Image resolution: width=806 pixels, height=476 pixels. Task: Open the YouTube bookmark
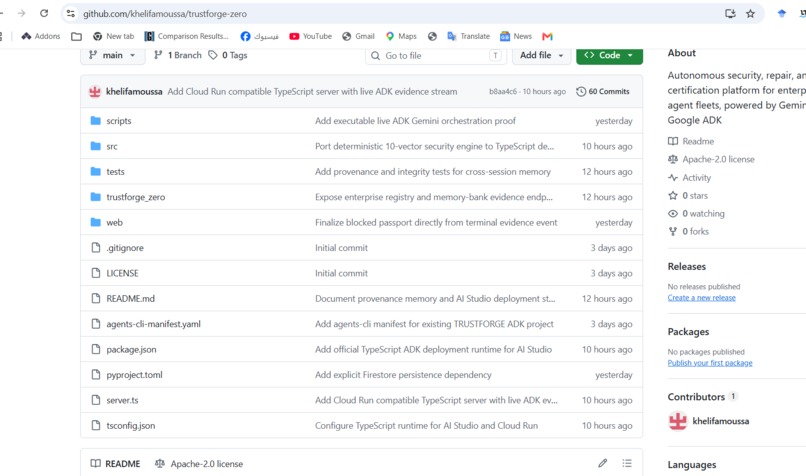tap(310, 36)
